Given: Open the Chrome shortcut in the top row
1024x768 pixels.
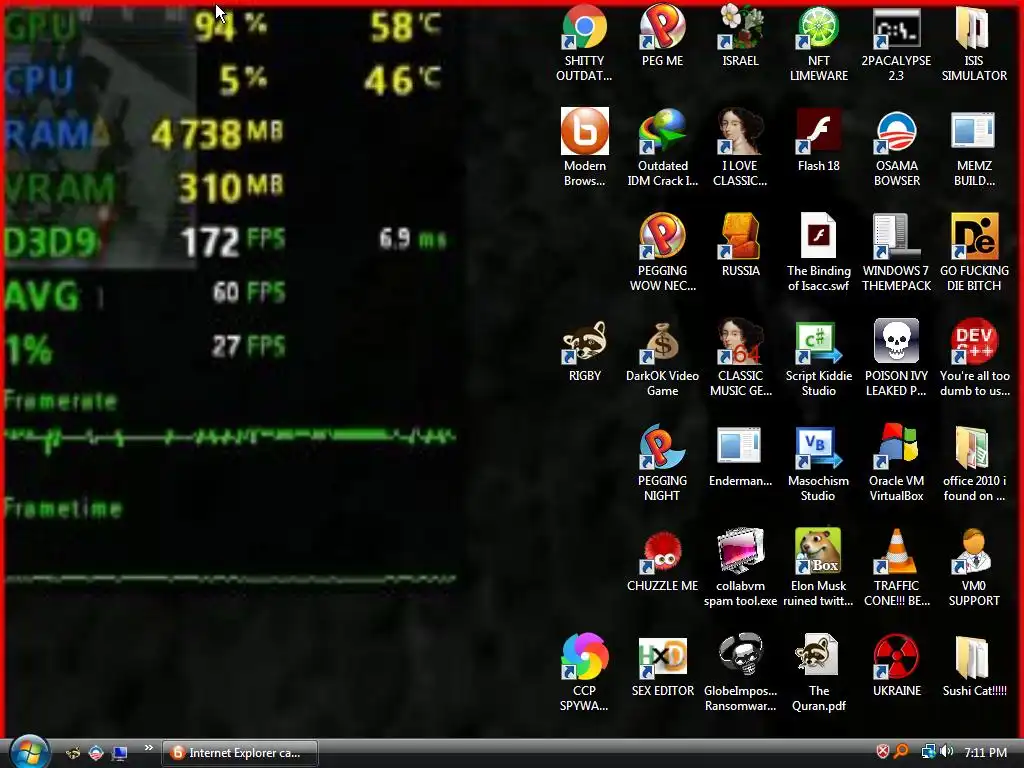Looking at the screenshot, I should (x=584, y=27).
